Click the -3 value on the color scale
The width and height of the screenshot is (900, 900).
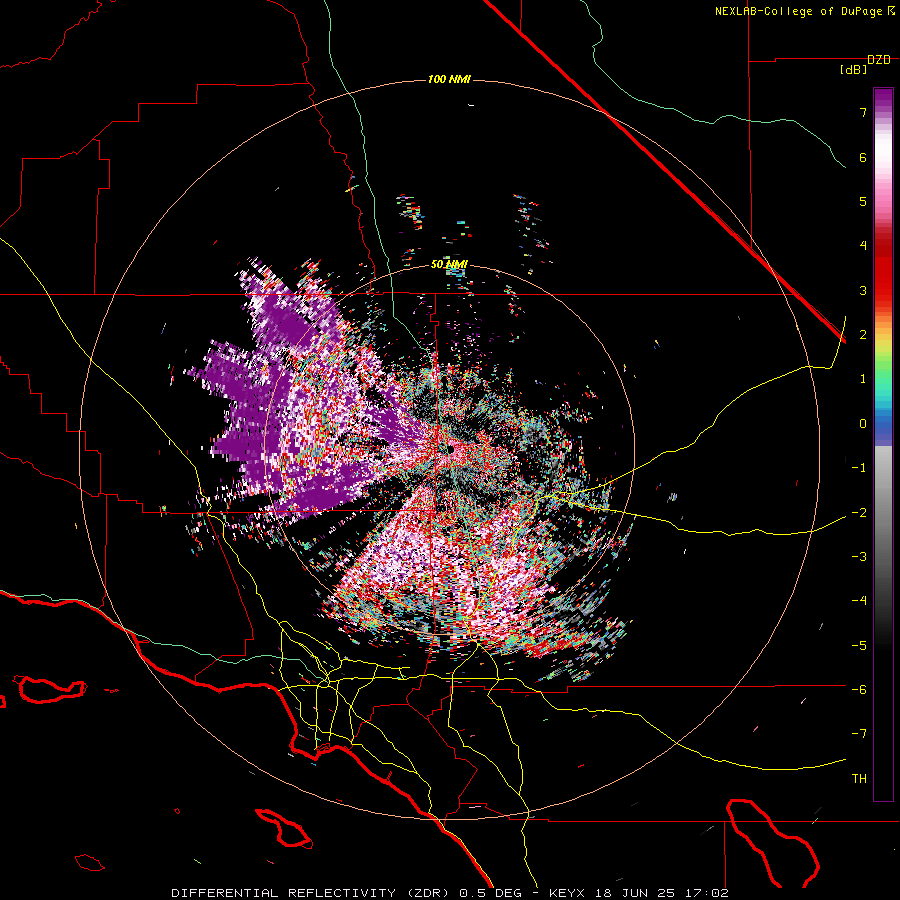pyautogui.click(x=859, y=557)
